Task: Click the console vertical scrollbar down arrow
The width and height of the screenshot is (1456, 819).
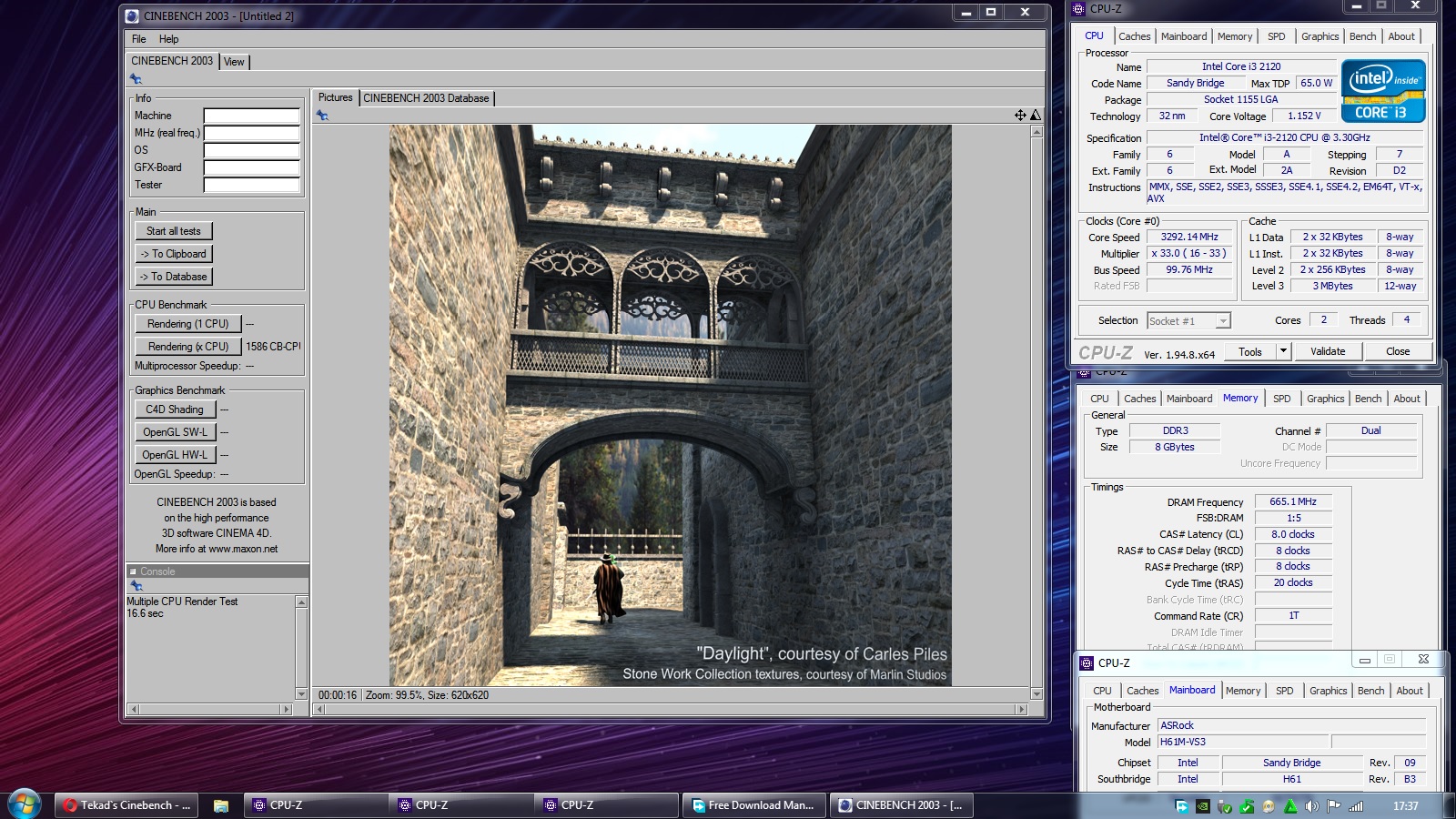Action: click(301, 693)
